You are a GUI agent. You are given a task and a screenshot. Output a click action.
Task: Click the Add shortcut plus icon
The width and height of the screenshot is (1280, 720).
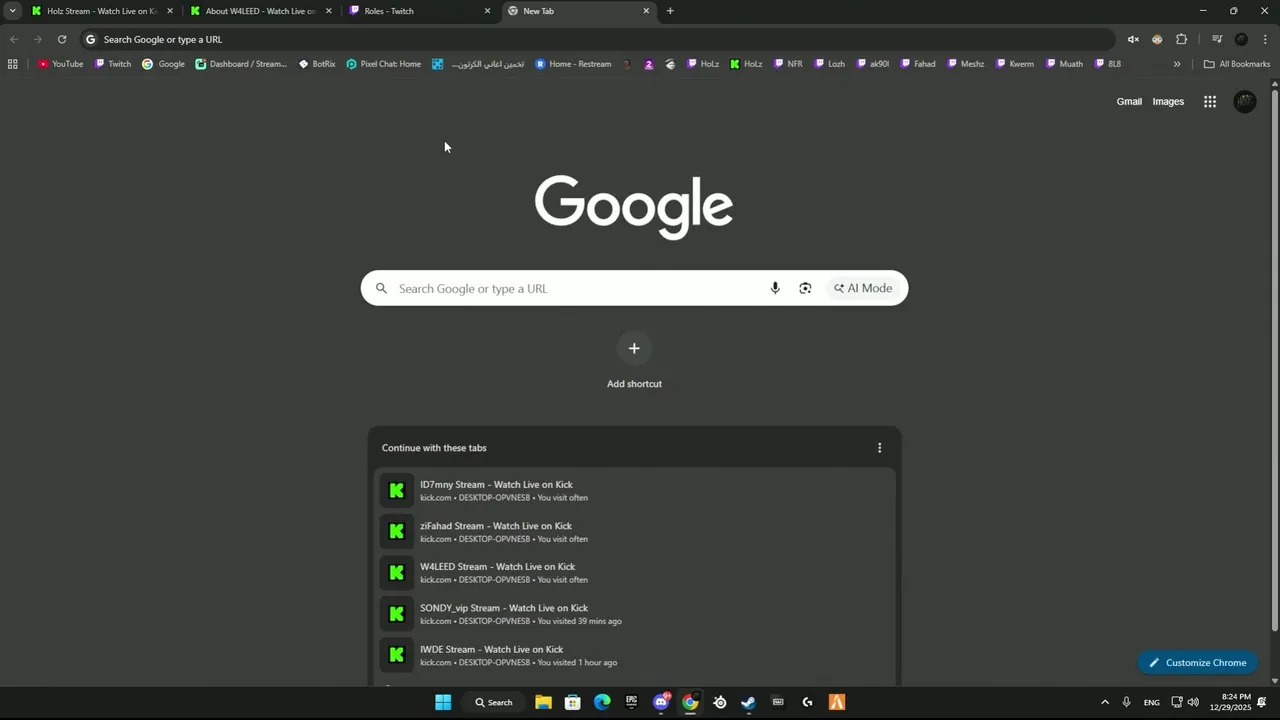[634, 348]
